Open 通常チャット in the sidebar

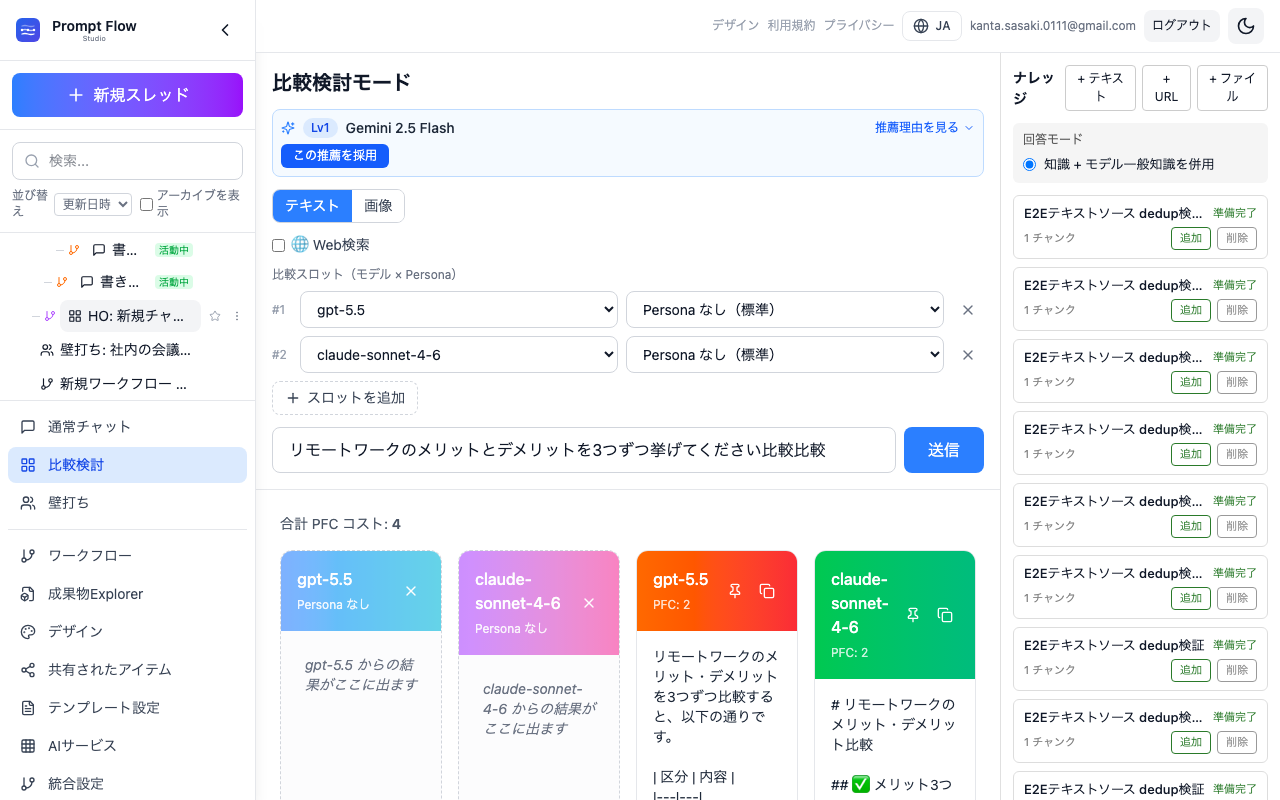[x=127, y=427]
